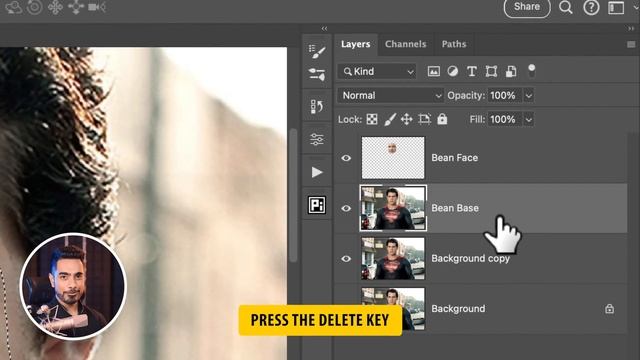
Task: Filter layers by type layers icon
Action: (471, 71)
